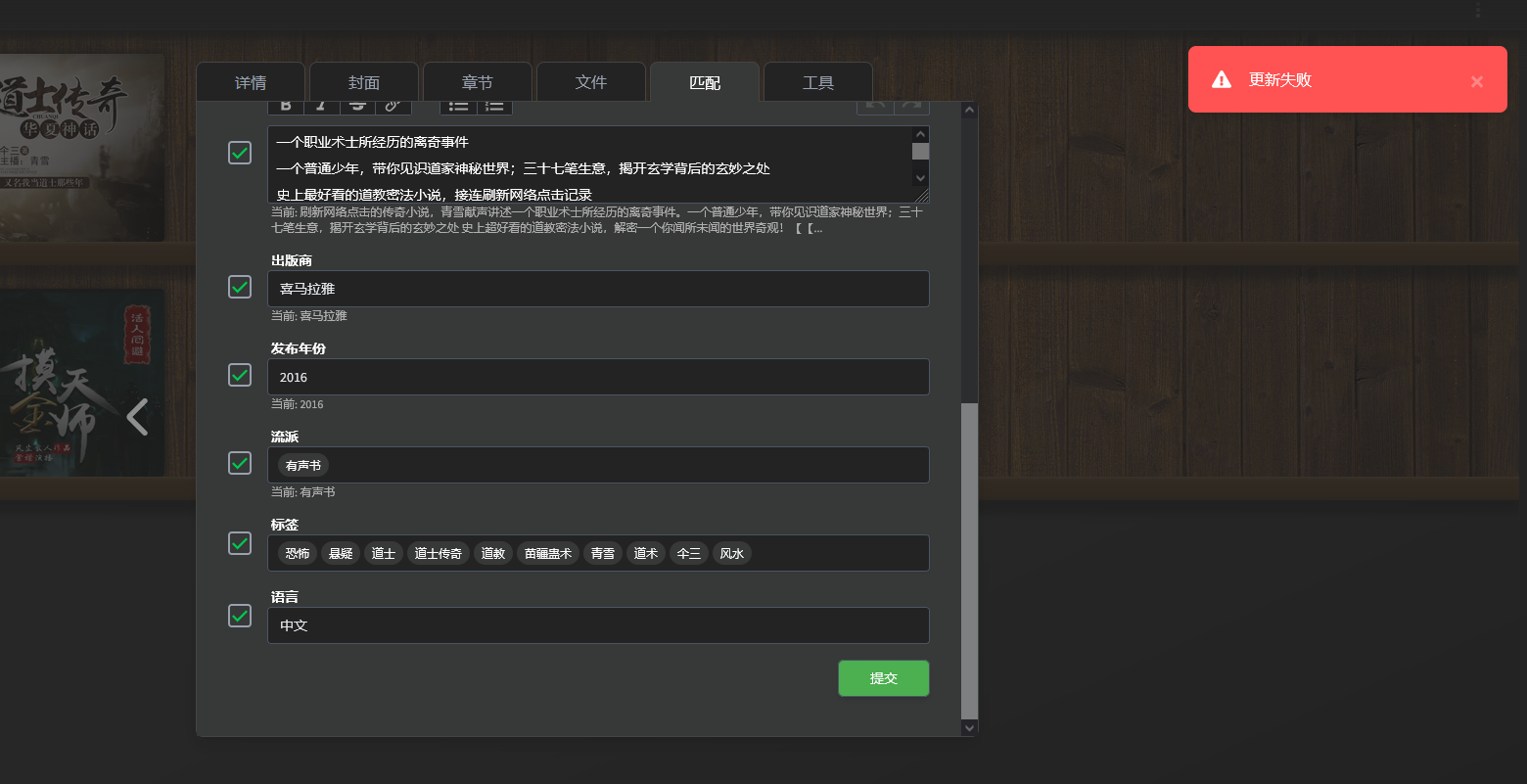The width and height of the screenshot is (1527, 784).
Task: Uncheck the 发布年份 checkbox
Action: (x=240, y=375)
